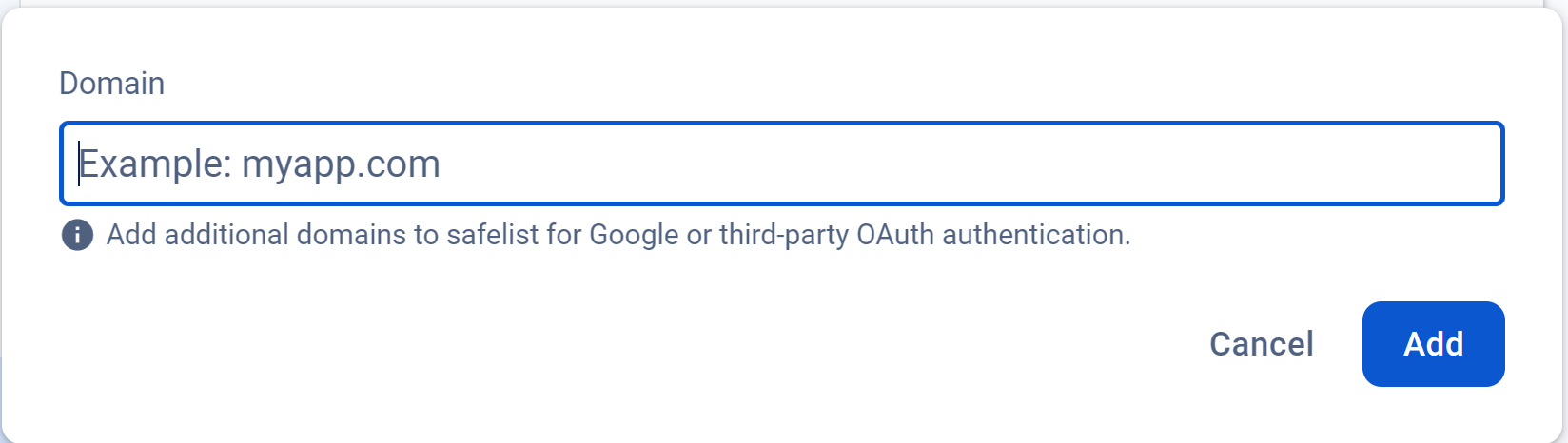Click the Domain label above the field
Viewport: 1568px width, 443px height.
point(112,84)
